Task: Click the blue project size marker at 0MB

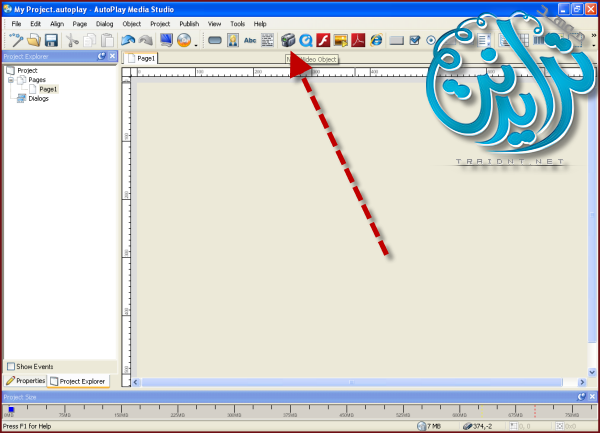Action: click(x=11, y=409)
